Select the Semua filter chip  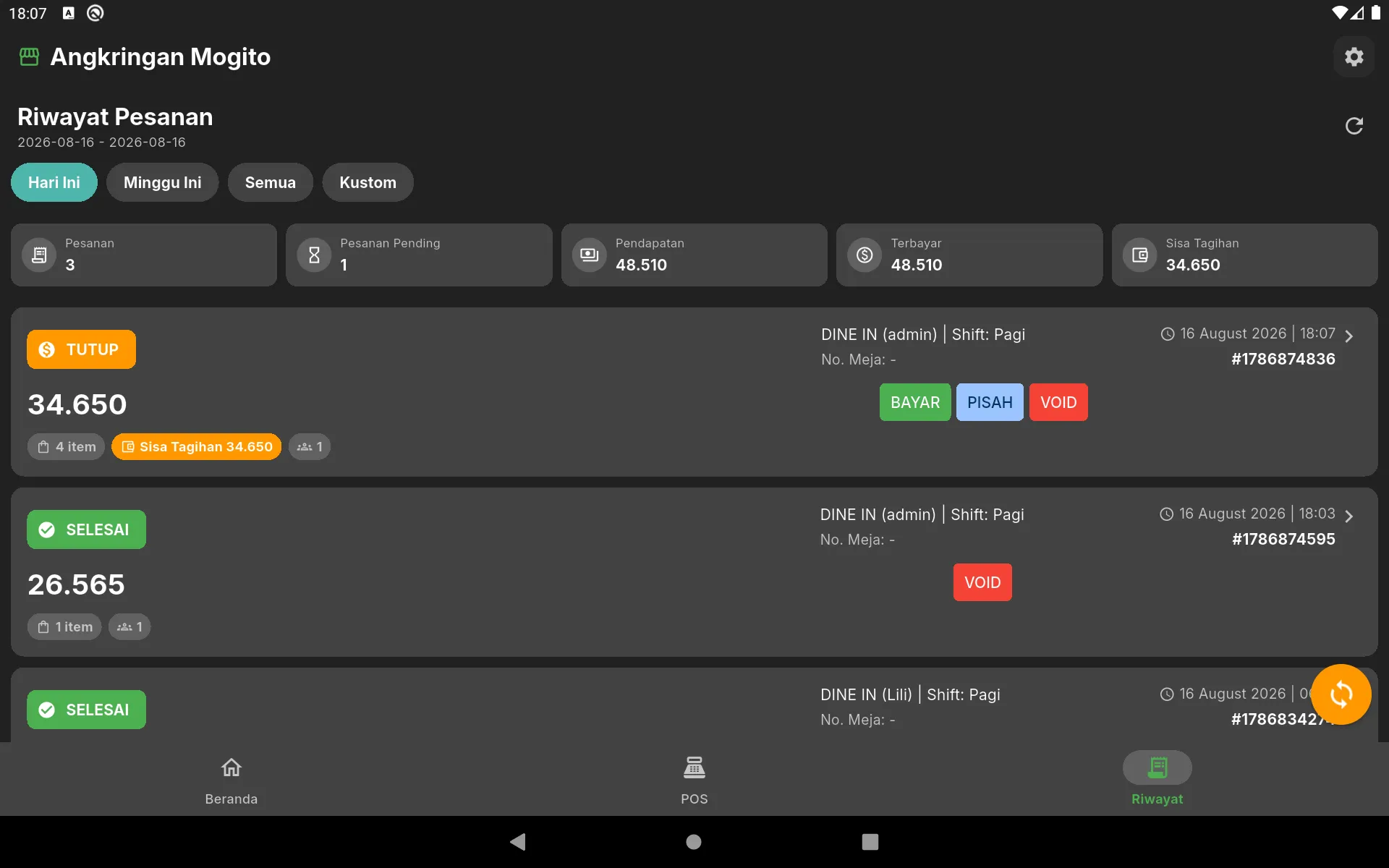pos(270,182)
